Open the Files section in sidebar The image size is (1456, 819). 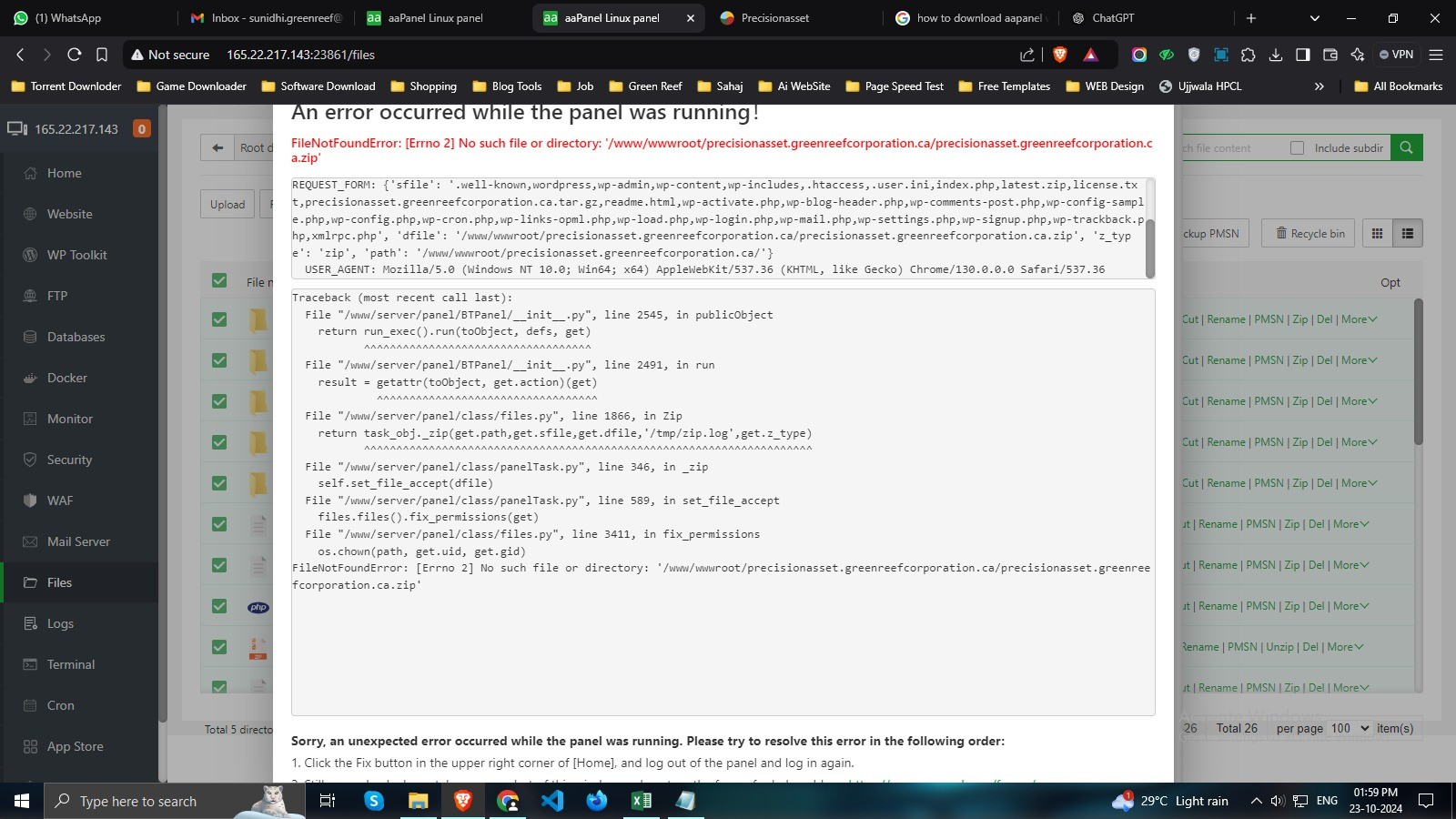[79, 582]
